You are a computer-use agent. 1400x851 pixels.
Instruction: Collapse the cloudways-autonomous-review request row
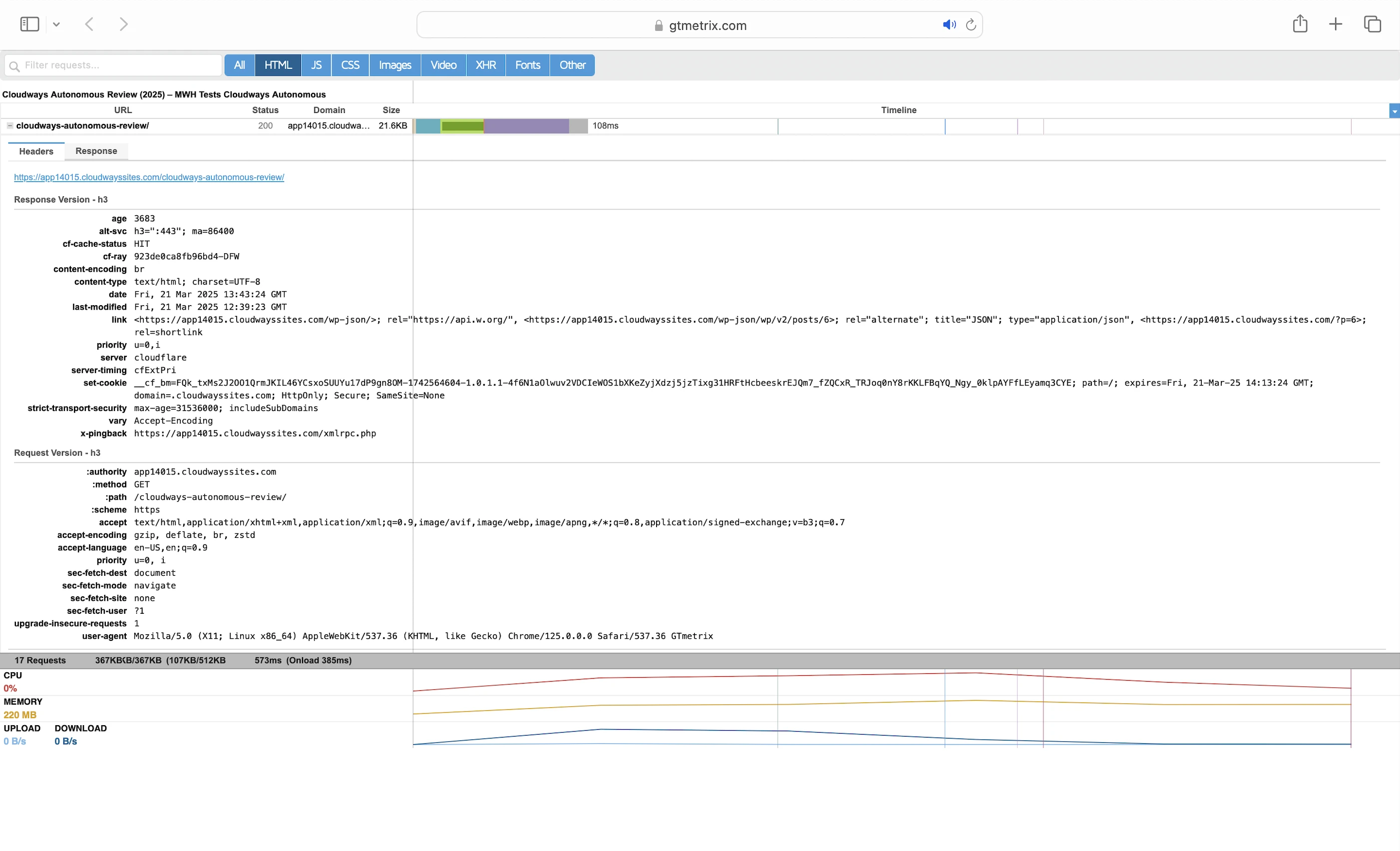(x=10, y=126)
